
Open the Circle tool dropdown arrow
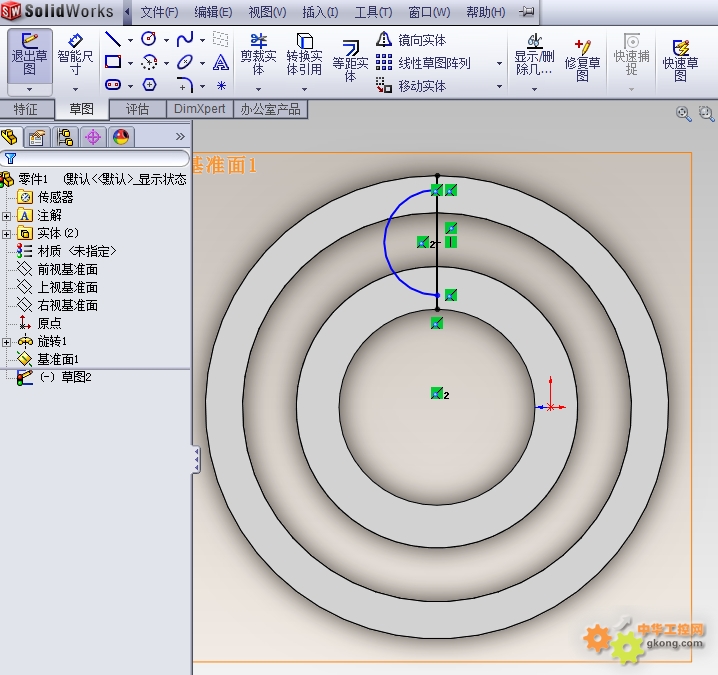click(x=166, y=40)
